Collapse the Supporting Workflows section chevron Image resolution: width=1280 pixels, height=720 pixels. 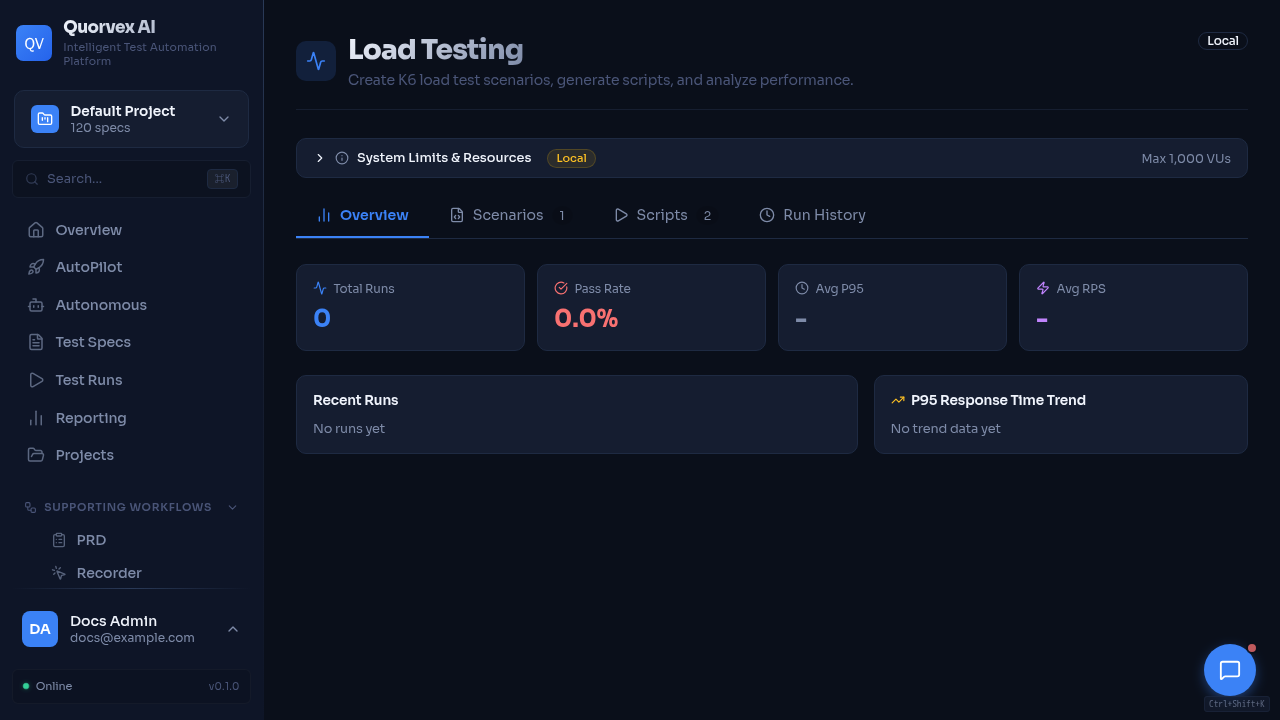[232, 507]
